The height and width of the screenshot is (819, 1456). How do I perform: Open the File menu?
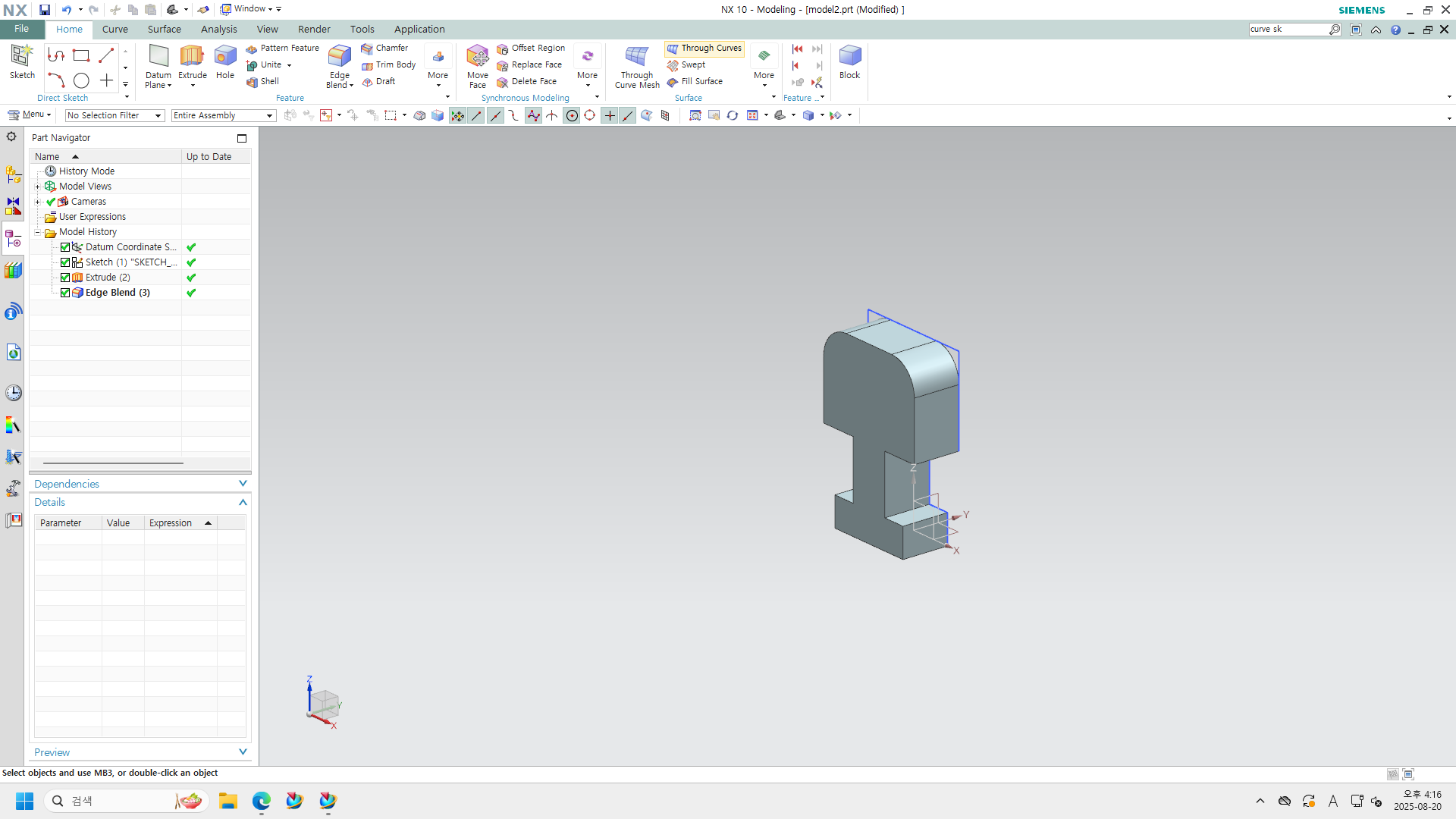[21, 29]
